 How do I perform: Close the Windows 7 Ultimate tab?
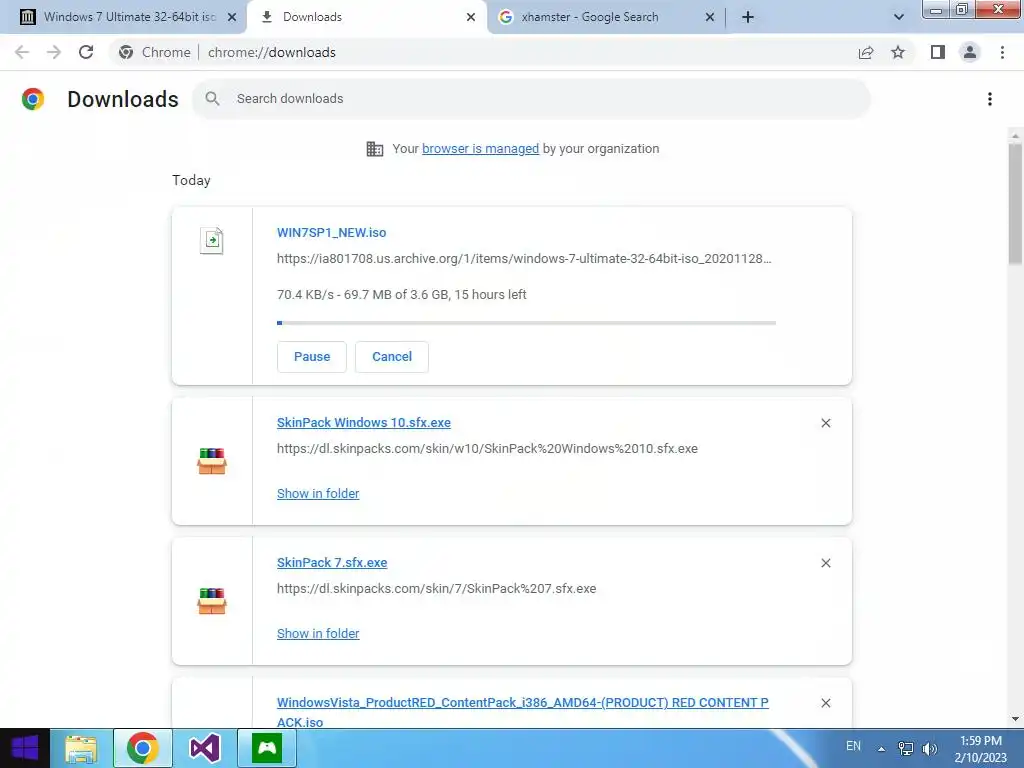pos(232,17)
